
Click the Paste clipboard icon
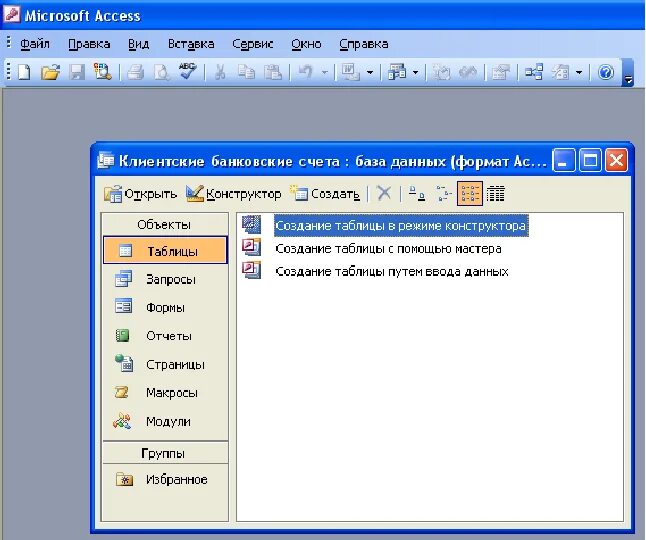coord(273,72)
